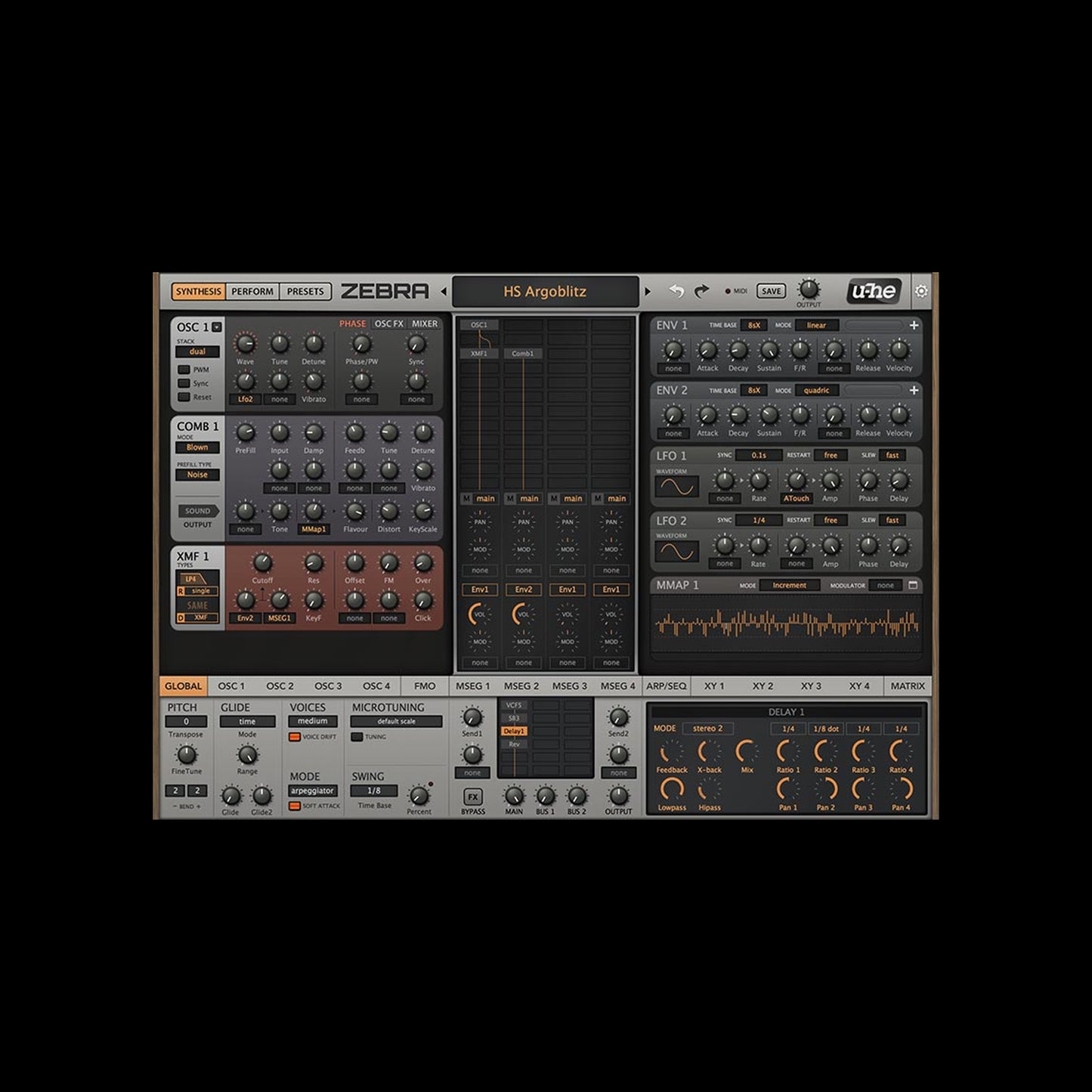Select the XMF1 module in the patch grid
This screenshot has height=1092, width=1092.
point(479,353)
